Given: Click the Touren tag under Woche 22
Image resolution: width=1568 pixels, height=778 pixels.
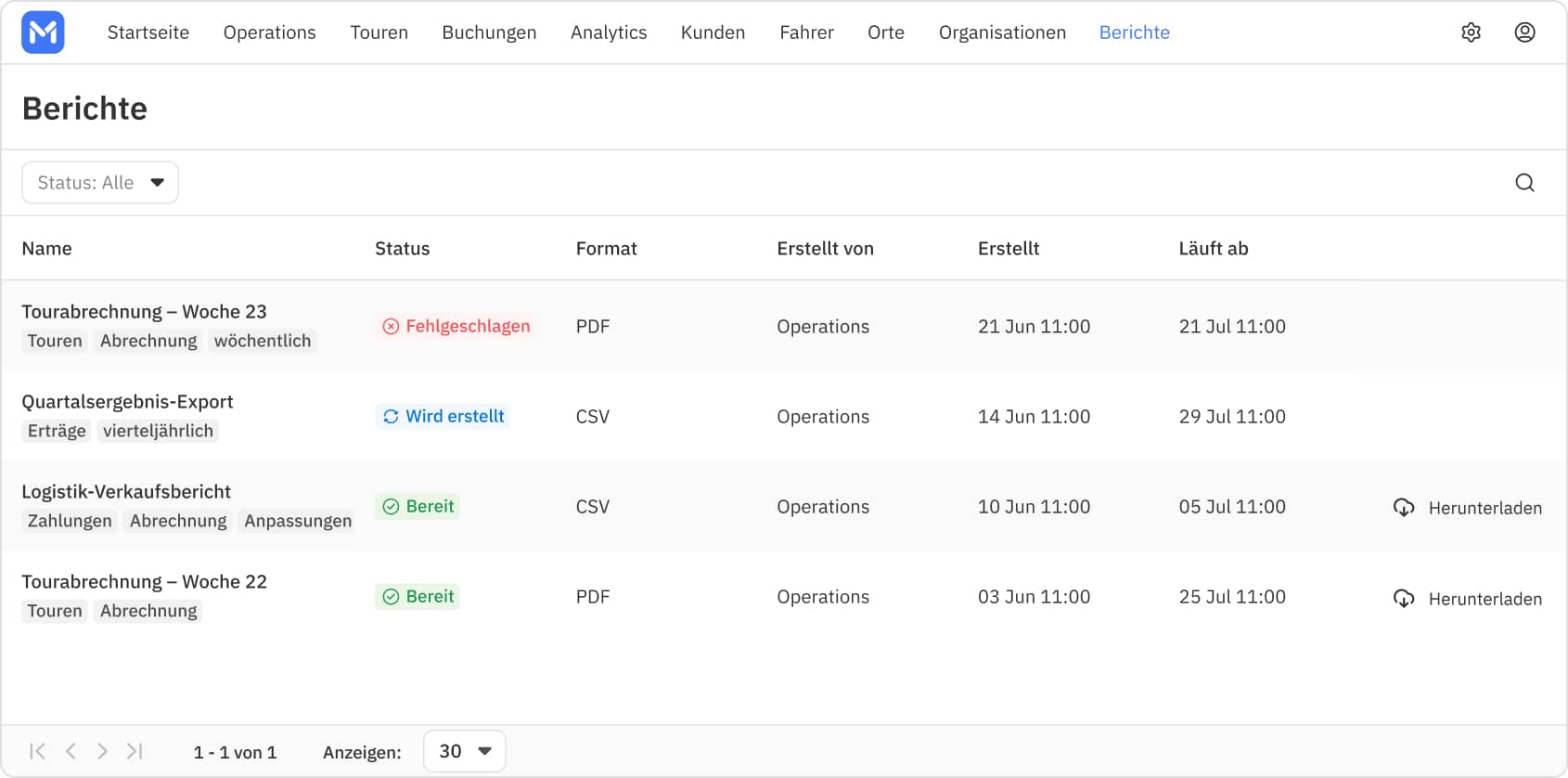Looking at the screenshot, I should pyautogui.click(x=55, y=611).
